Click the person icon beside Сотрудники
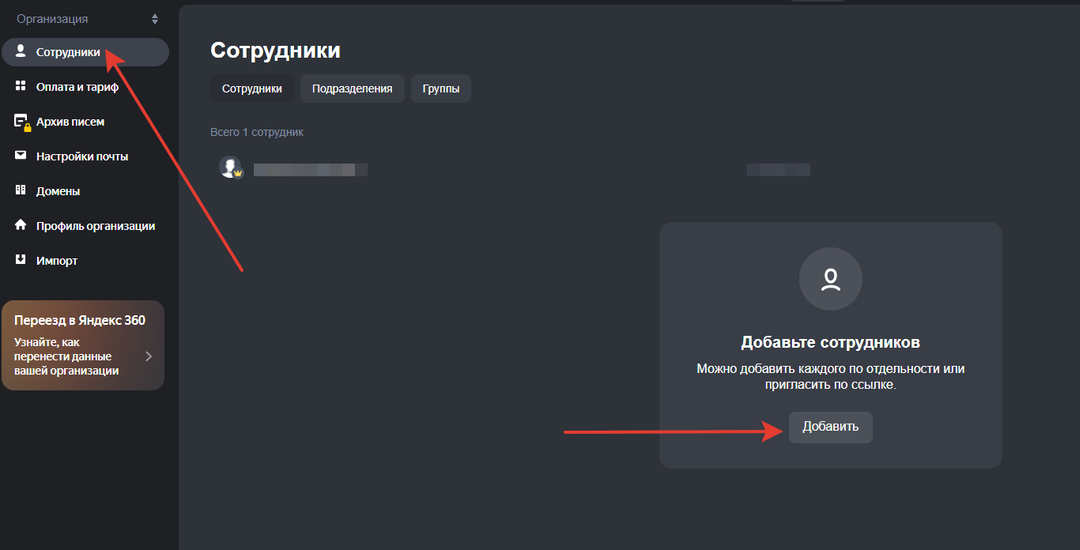 21,51
